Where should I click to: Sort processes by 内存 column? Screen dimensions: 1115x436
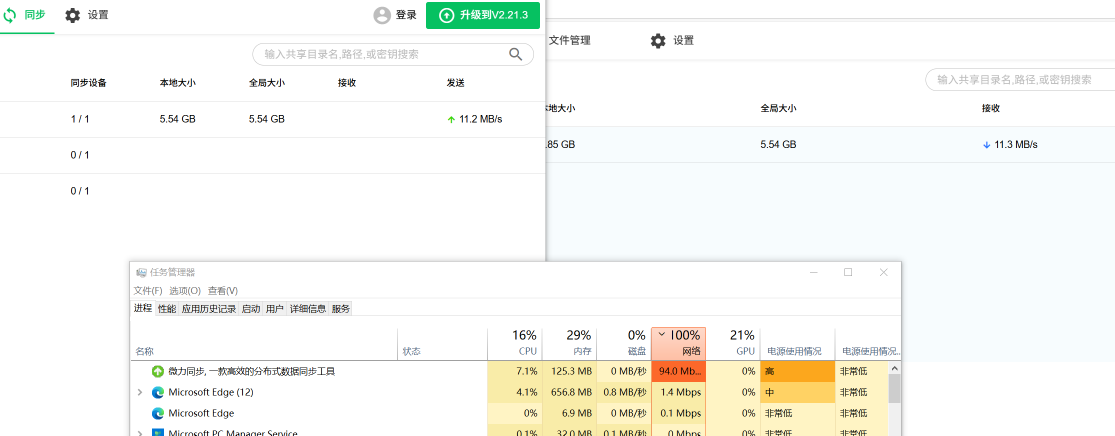[x=569, y=344]
